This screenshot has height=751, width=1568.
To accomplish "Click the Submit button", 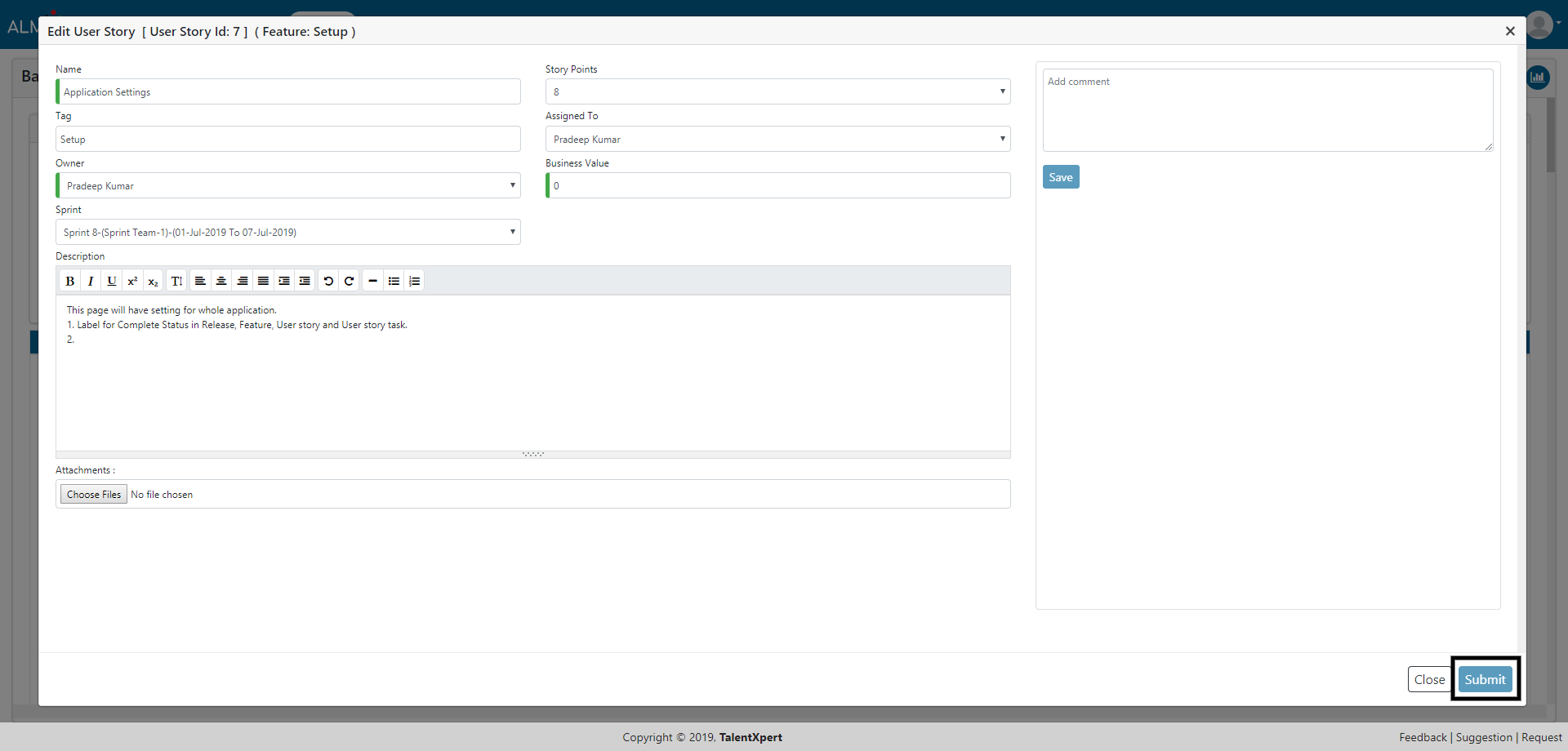I will pyautogui.click(x=1485, y=679).
